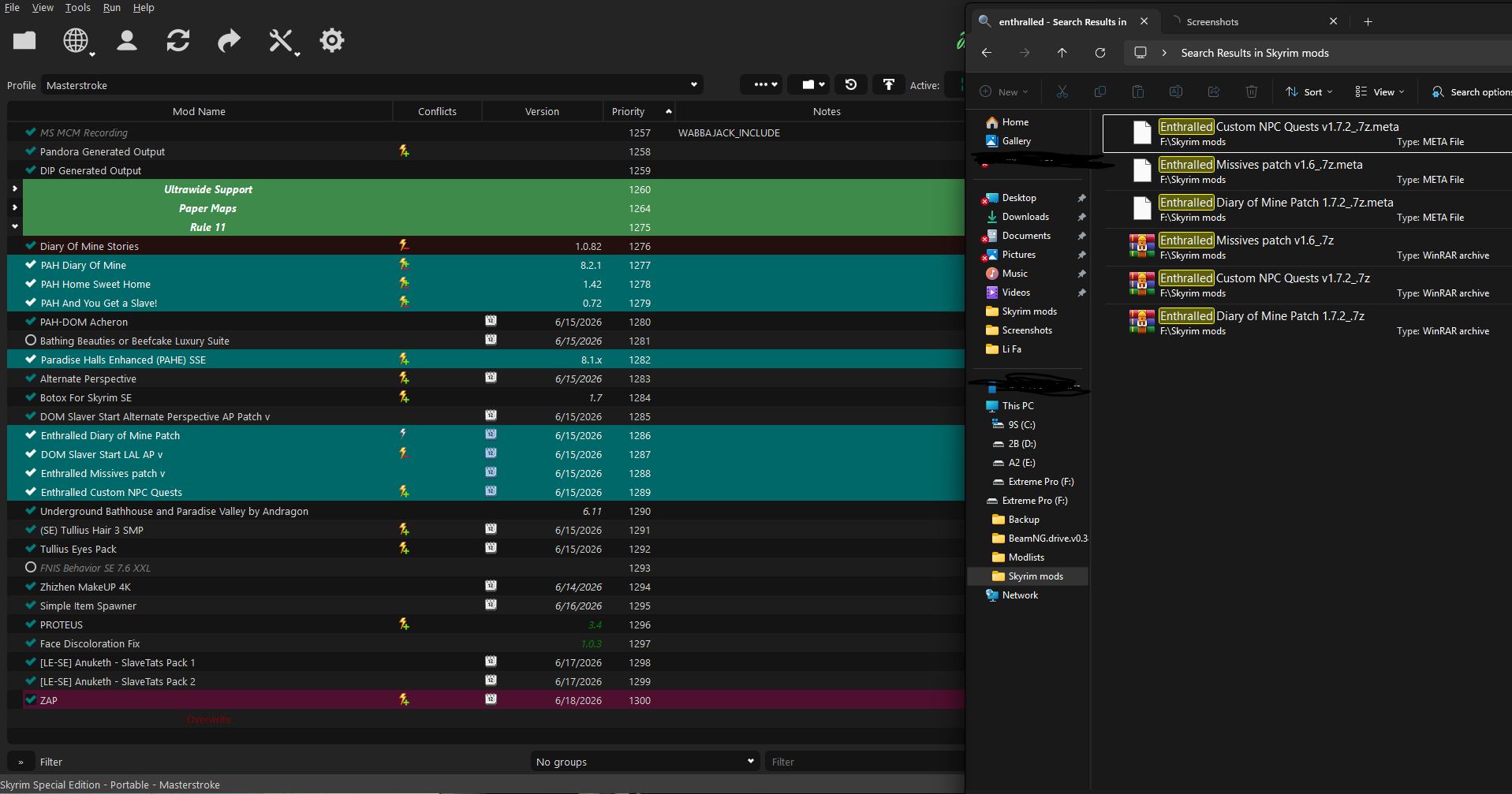This screenshot has width=1512, height=794.
Task: Sort by the Mod Name column header
Action: click(200, 111)
